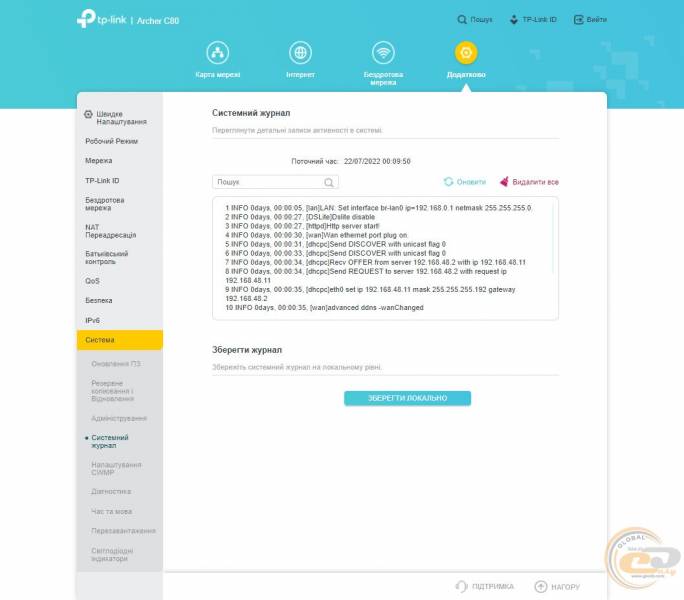Click the ЗБЕРЕГТИ ЛОКАЛЬНО button
The height and width of the screenshot is (600, 684).
407,398
